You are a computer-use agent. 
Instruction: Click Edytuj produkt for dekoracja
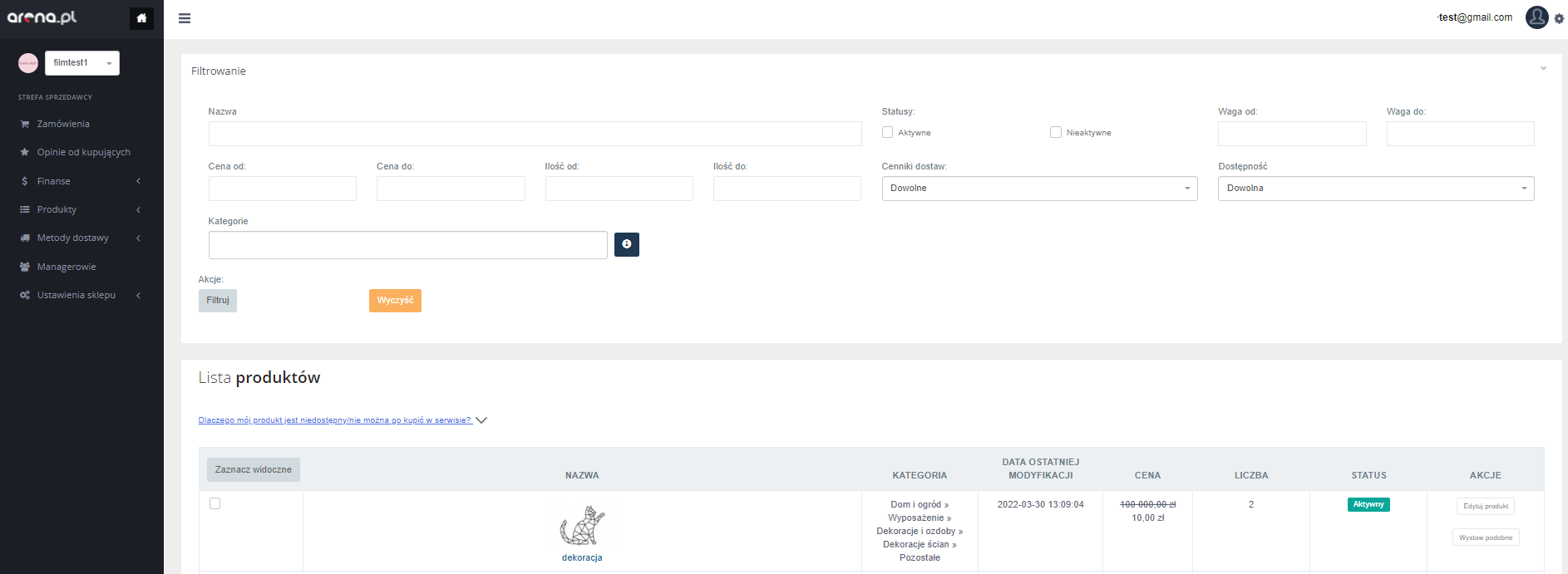1486,506
